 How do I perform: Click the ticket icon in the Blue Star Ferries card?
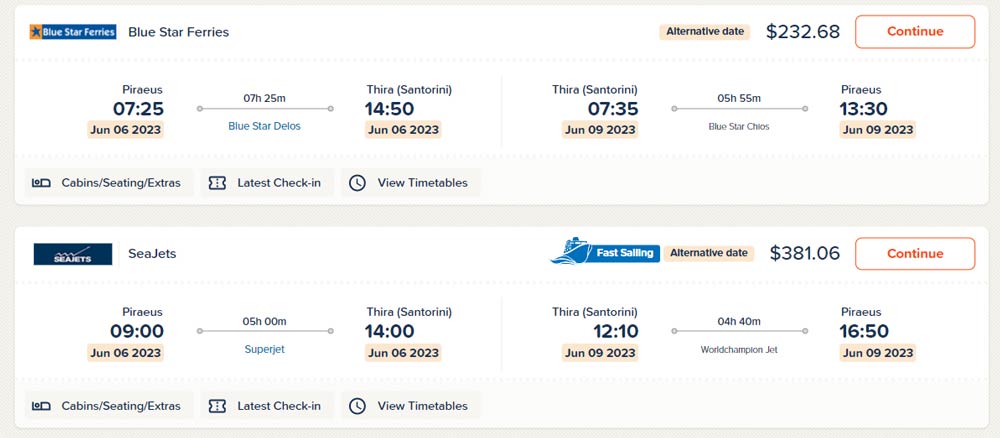coord(217,183)
